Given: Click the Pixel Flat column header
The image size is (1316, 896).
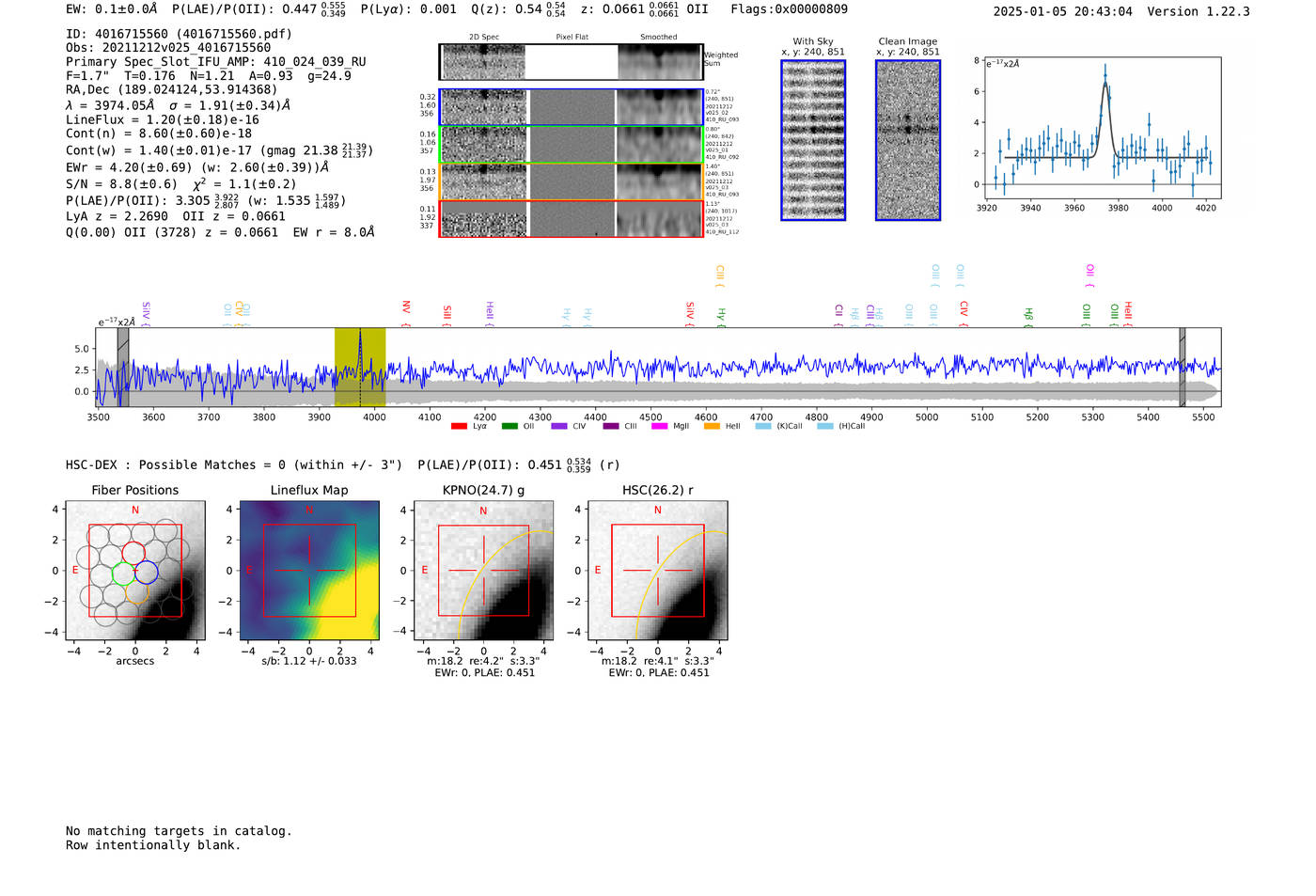Looking at the screenshot, I should click(x=572, y=37).
